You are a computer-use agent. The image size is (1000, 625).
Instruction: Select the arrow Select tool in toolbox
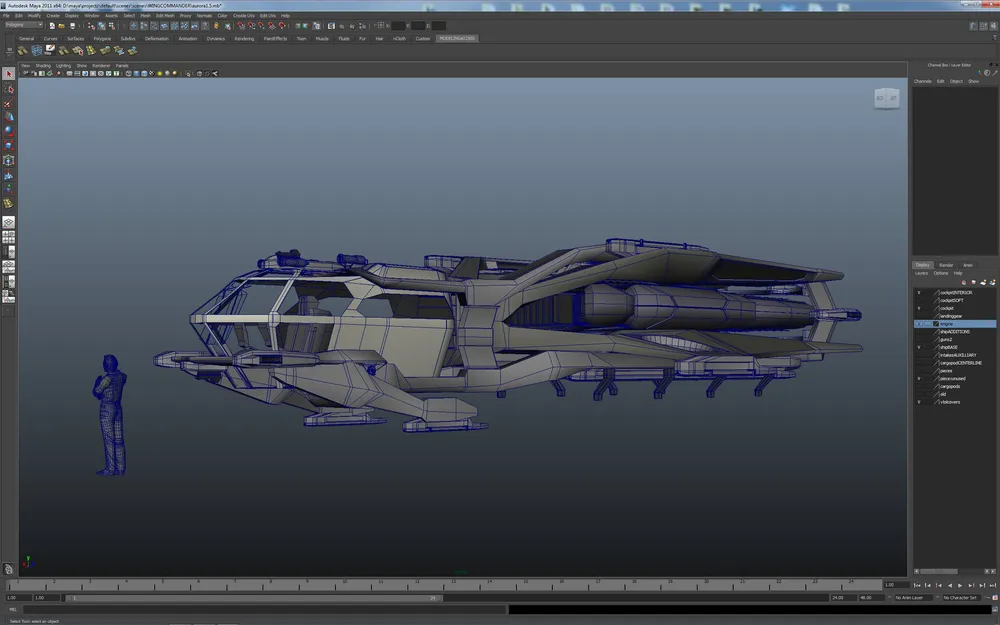click(9, 74)
